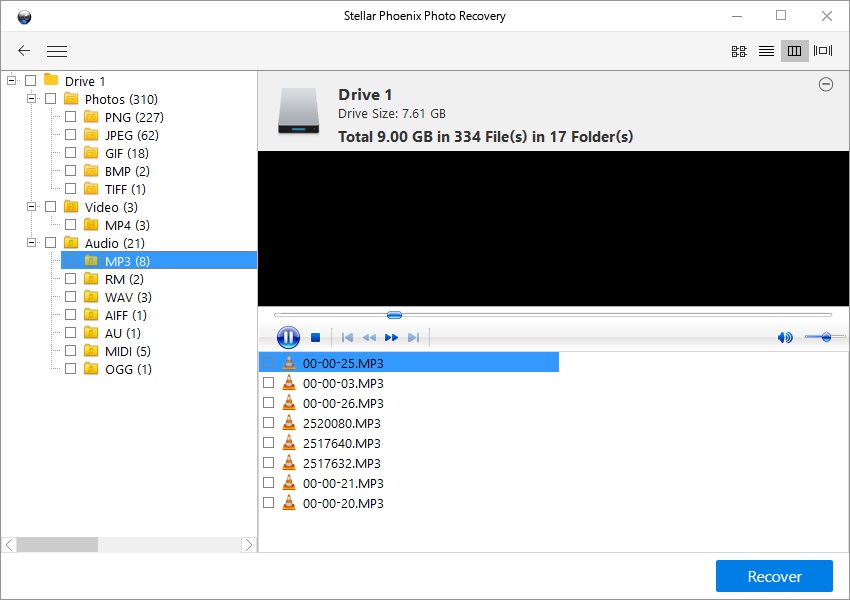Switch to list view
Viewport: 850px width, 600px height.
pos(766,50)
